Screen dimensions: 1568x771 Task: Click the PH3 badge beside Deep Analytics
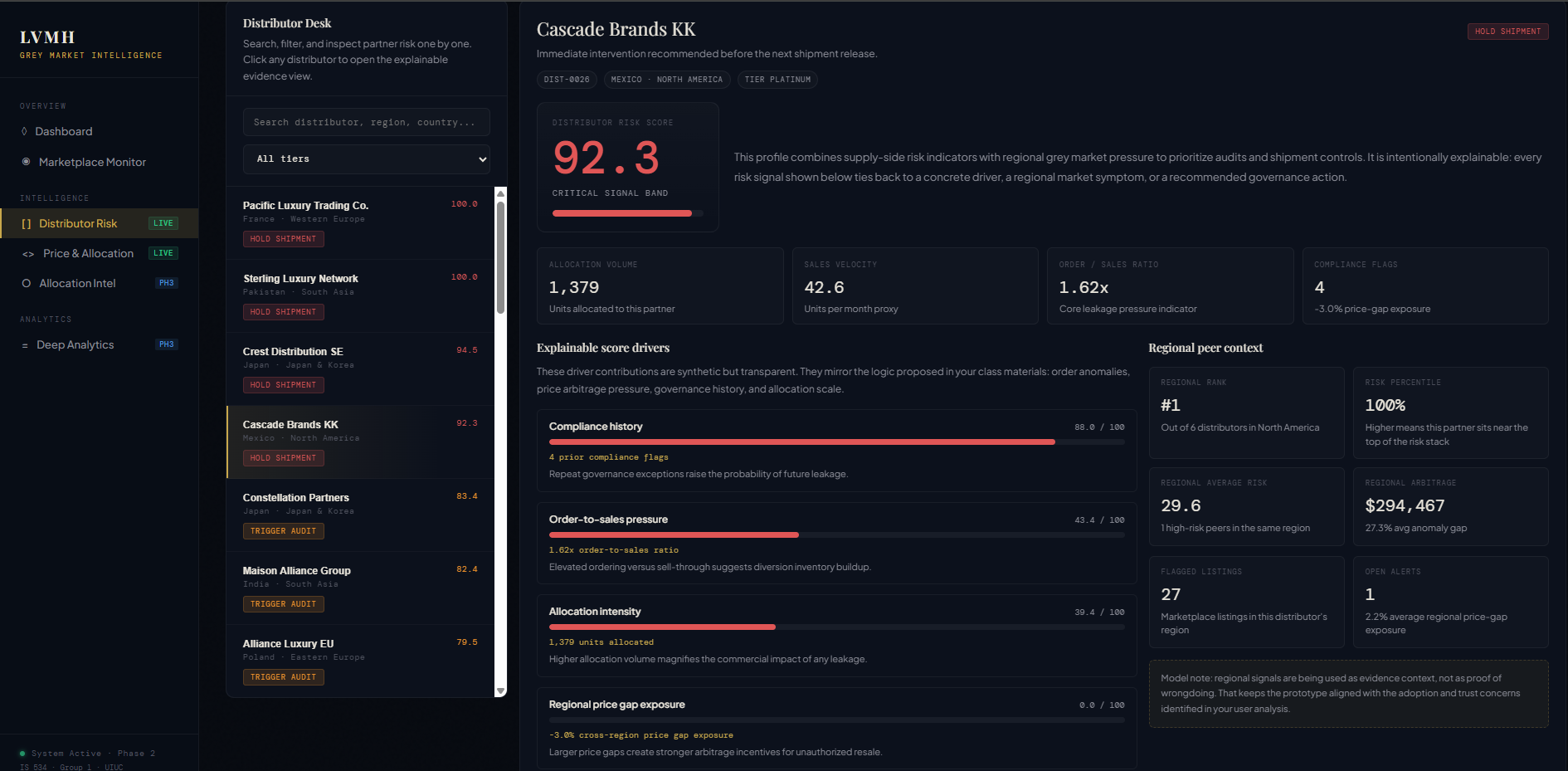(x=167, y=344)
